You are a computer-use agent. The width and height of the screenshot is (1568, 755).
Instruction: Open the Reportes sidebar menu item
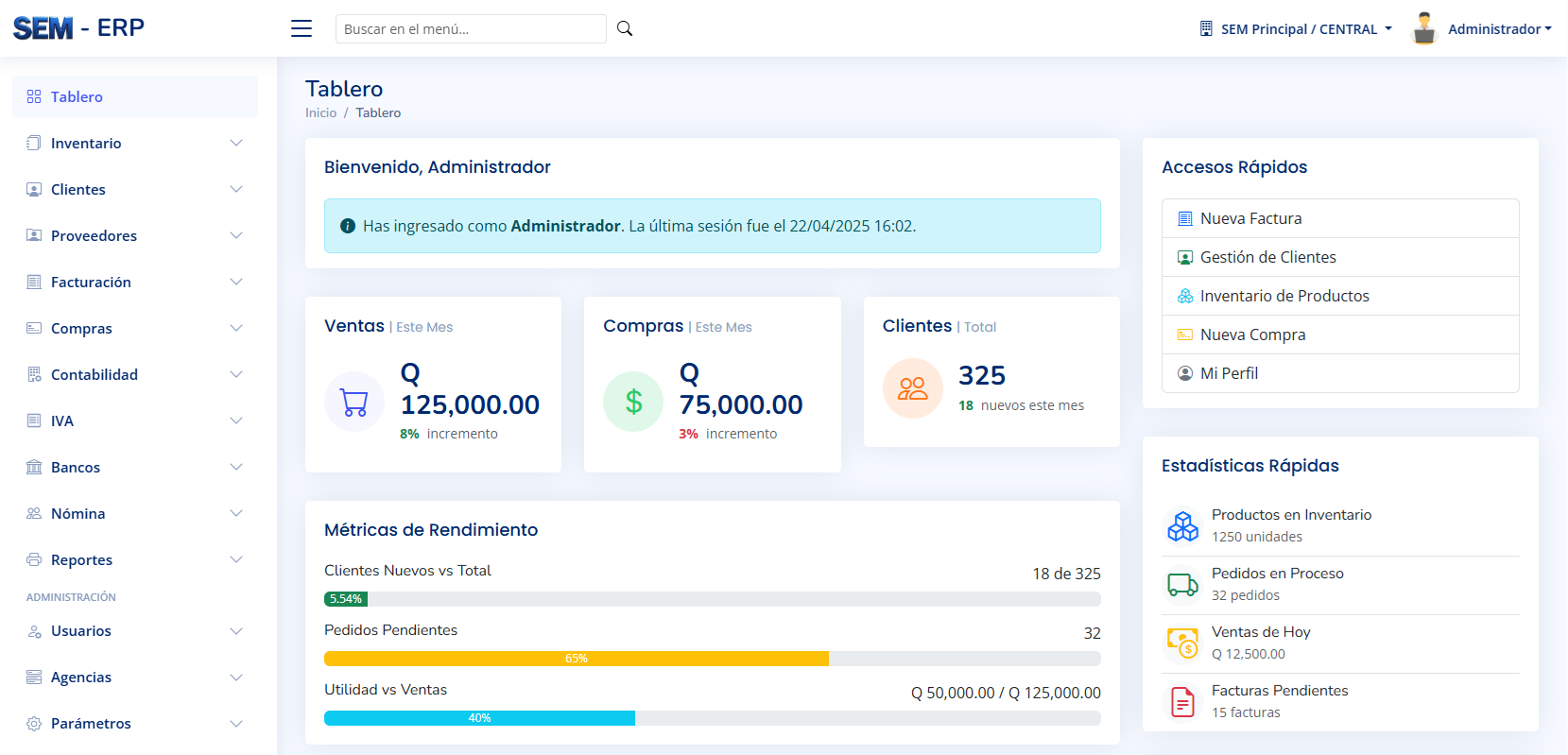(134, 560)
